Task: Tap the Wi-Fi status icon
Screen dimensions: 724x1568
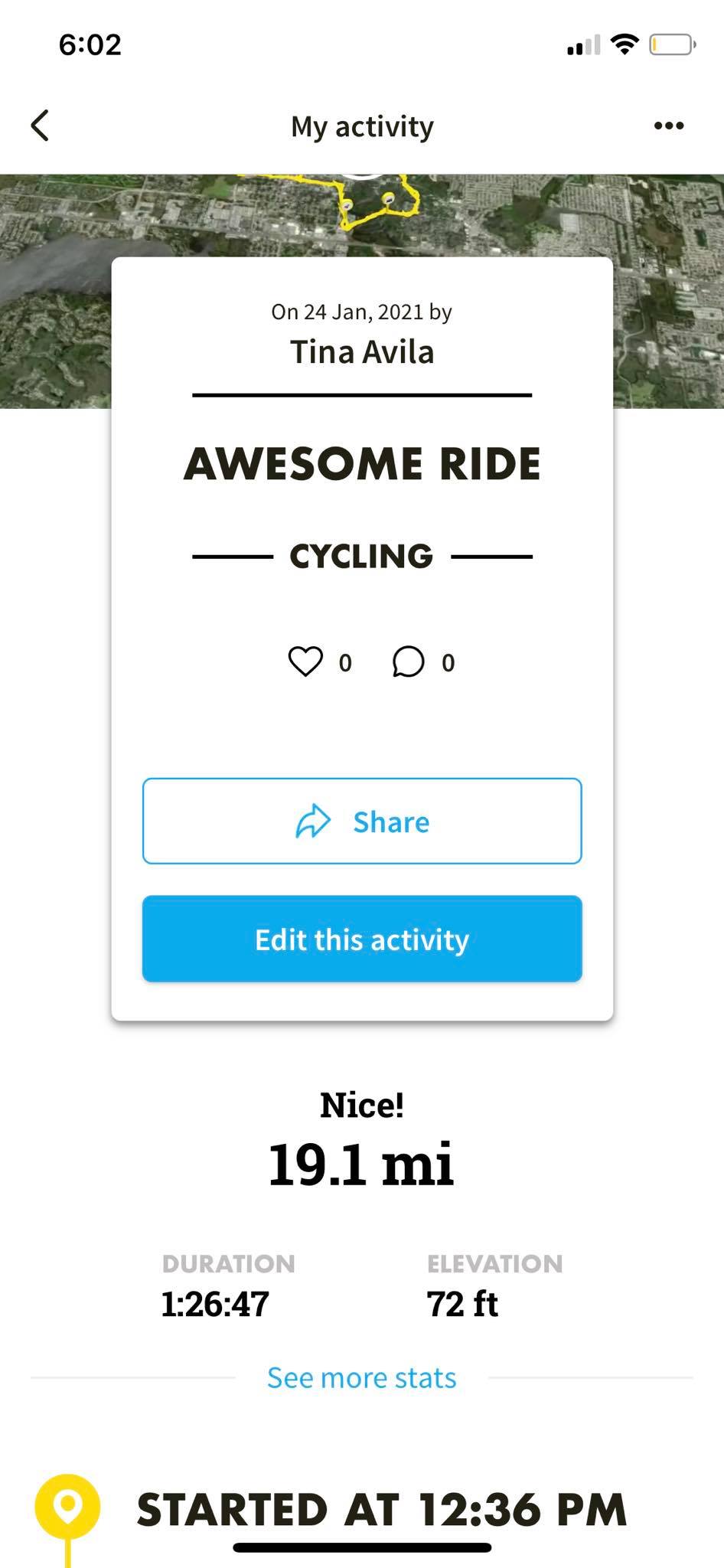Action: point(625,44)
